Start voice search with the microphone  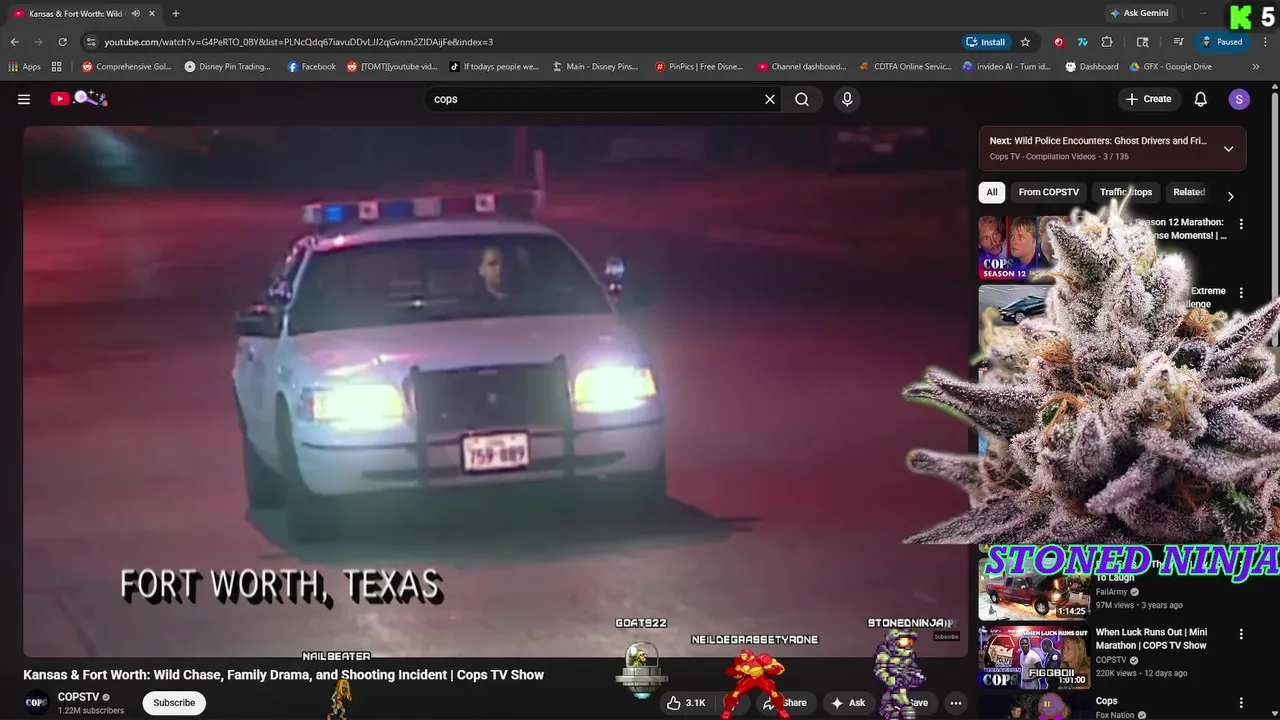click(x=847, y=99)
